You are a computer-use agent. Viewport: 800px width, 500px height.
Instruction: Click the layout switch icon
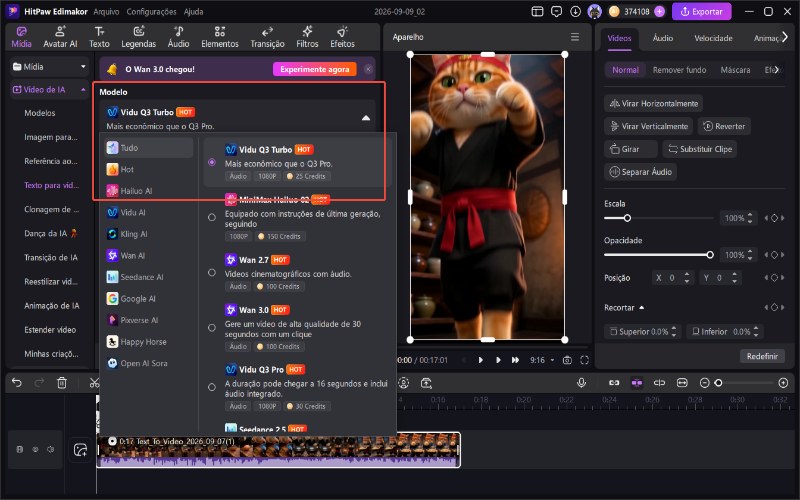point(537,11)
